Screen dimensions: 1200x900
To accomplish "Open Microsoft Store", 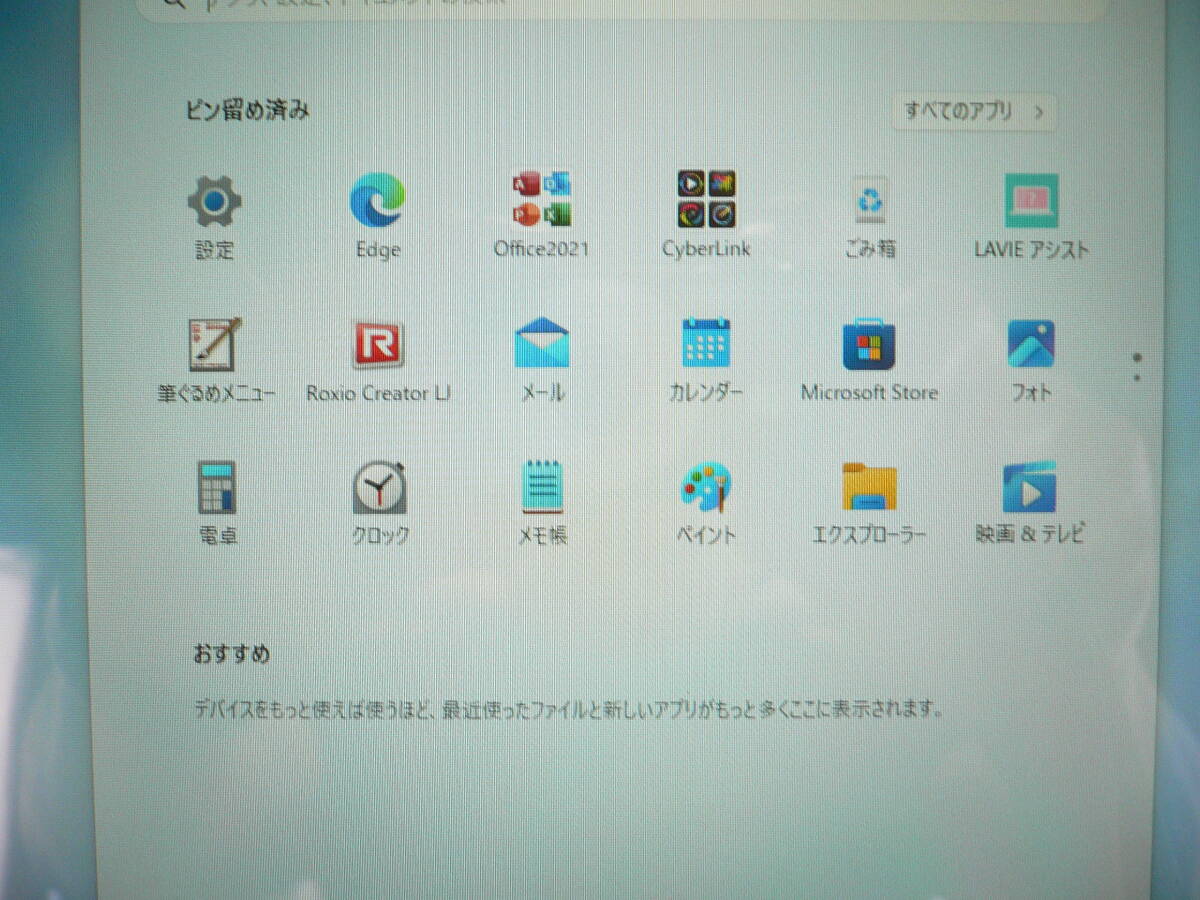I will click(869, 360).
